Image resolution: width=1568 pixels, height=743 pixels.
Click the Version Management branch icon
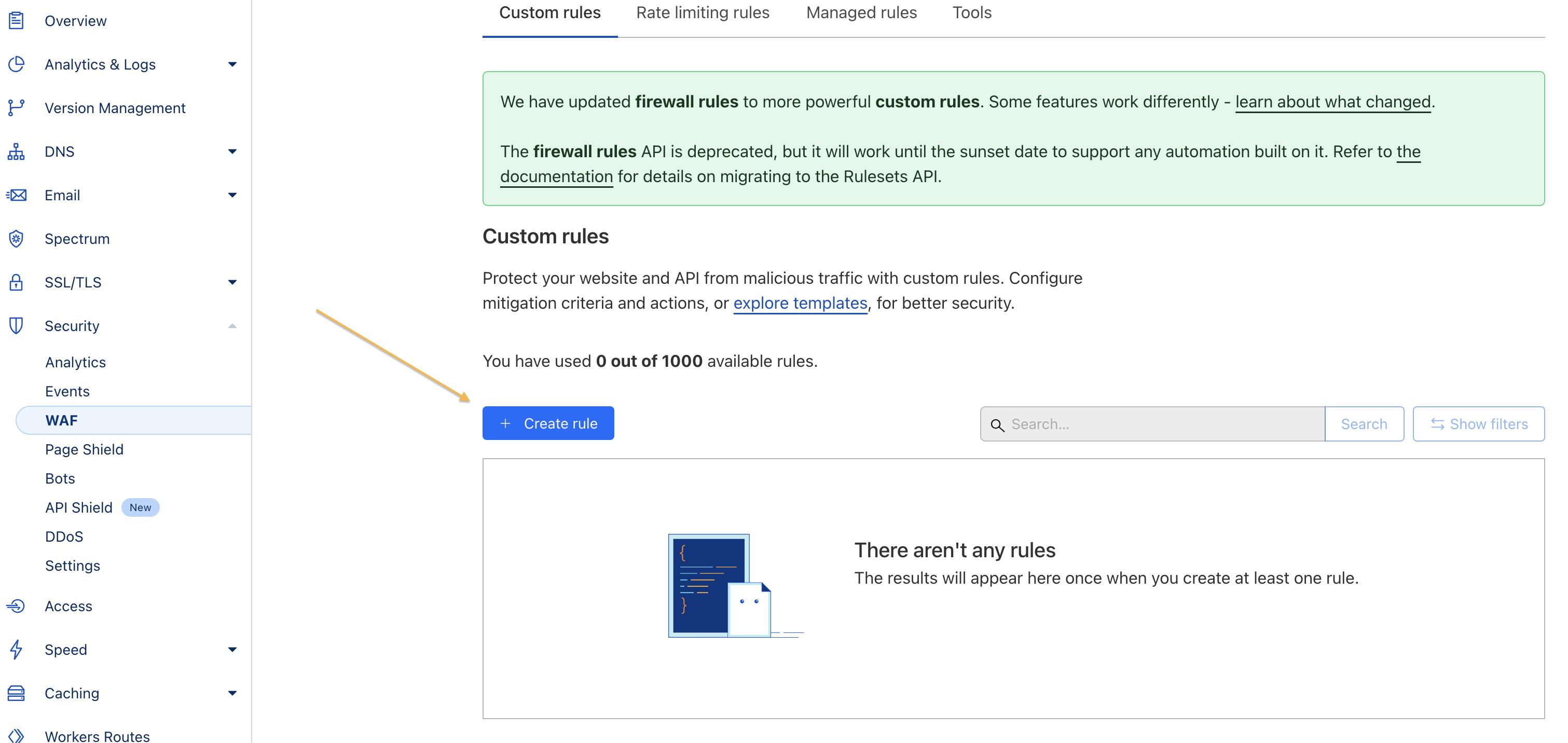(x=17, y=108)
